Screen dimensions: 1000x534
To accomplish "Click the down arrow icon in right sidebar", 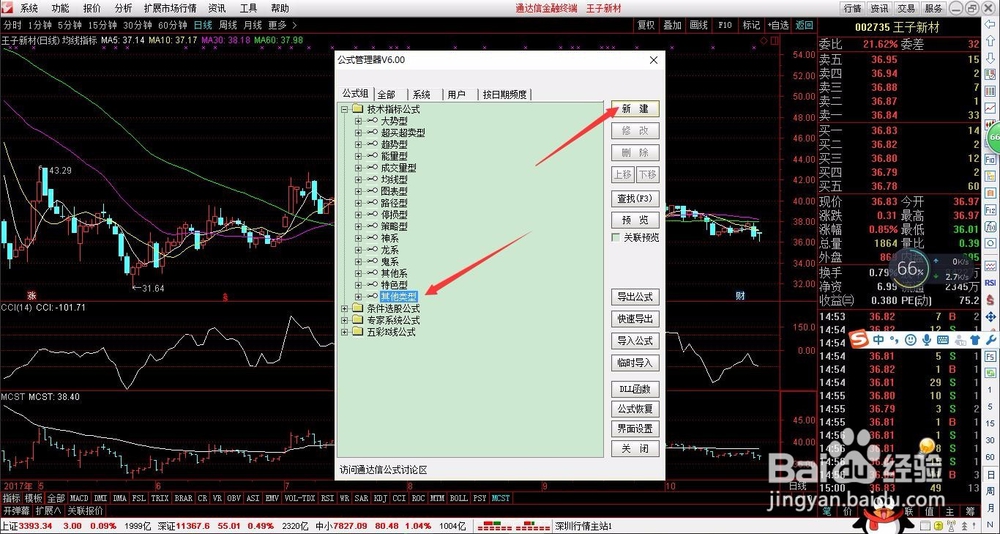I will 990,58.
